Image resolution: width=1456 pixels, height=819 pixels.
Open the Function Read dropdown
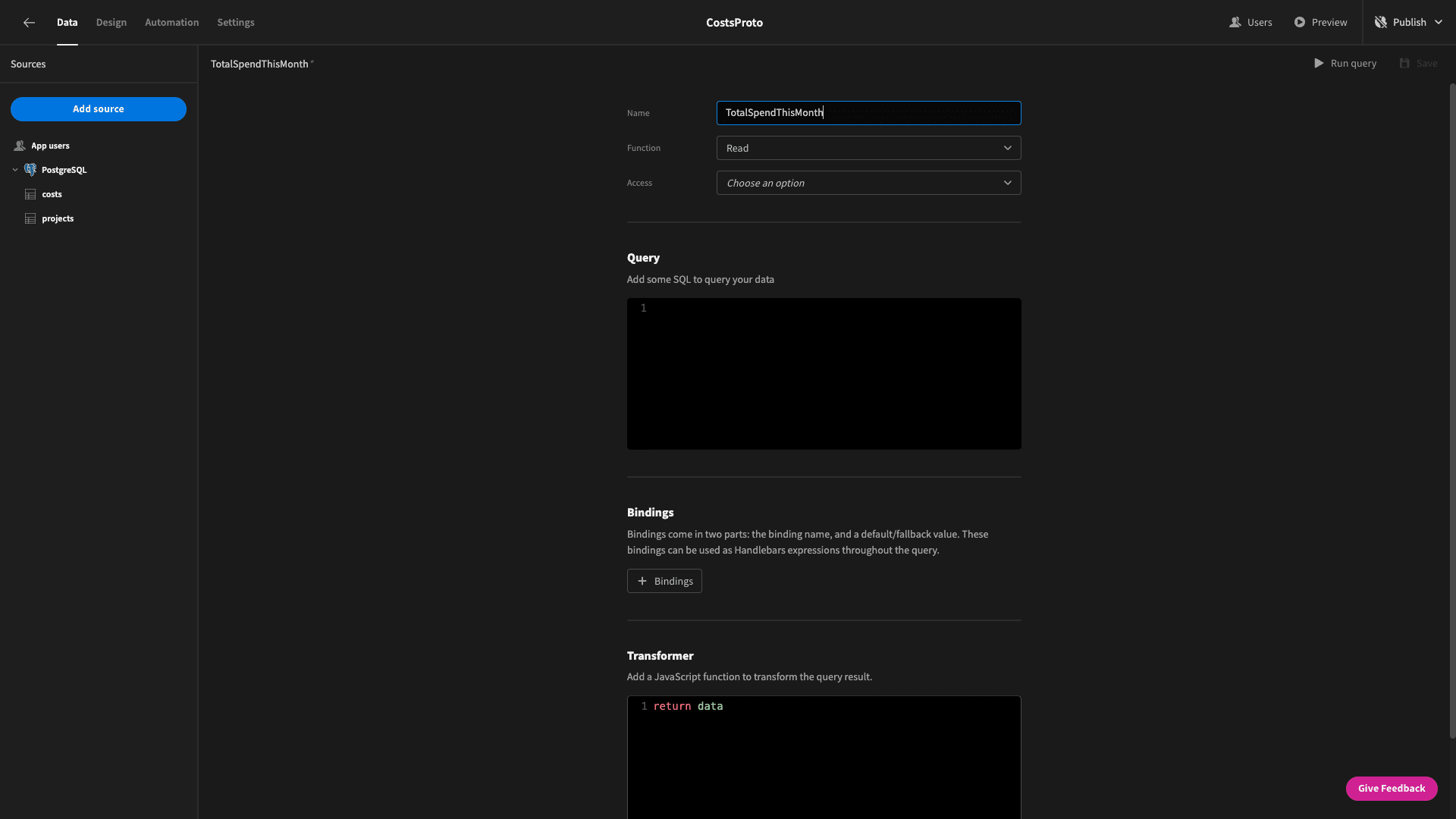[868, 148]
